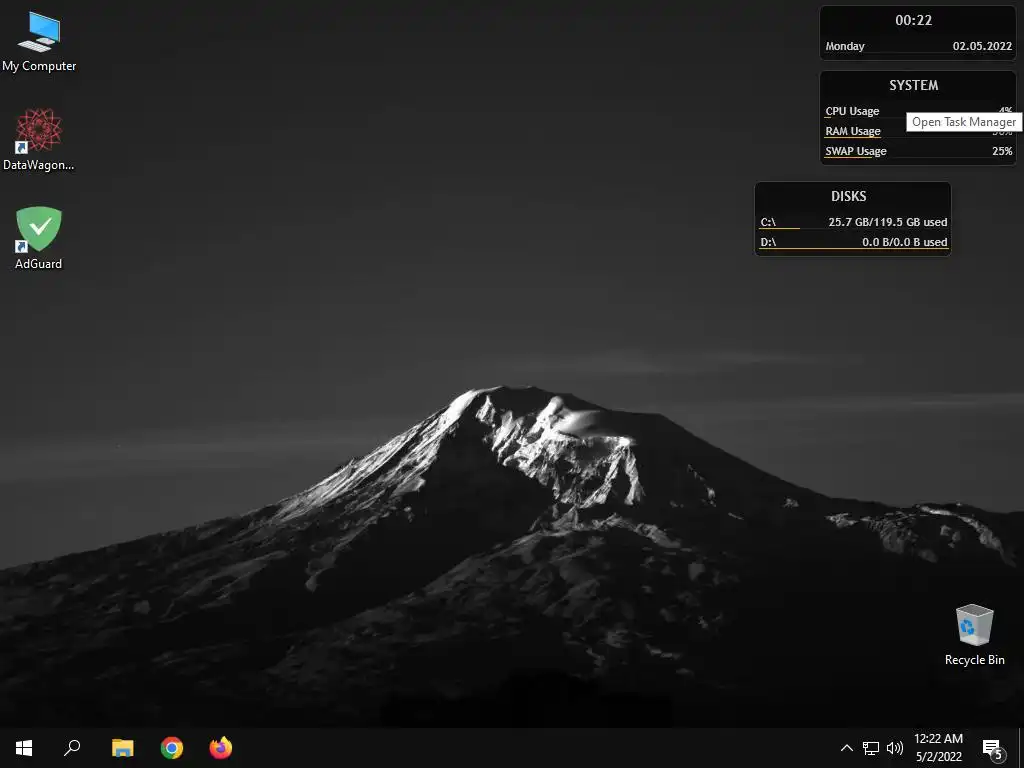The image size is (1024, 768).
Task: Click the 25.7 GB/119.5 GB used value
Action: coord(888,222)
